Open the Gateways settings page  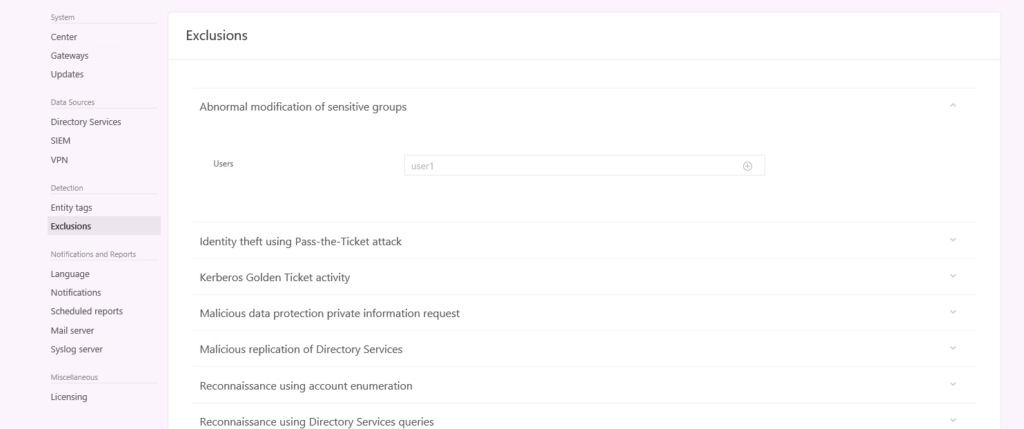pos(69,56)
